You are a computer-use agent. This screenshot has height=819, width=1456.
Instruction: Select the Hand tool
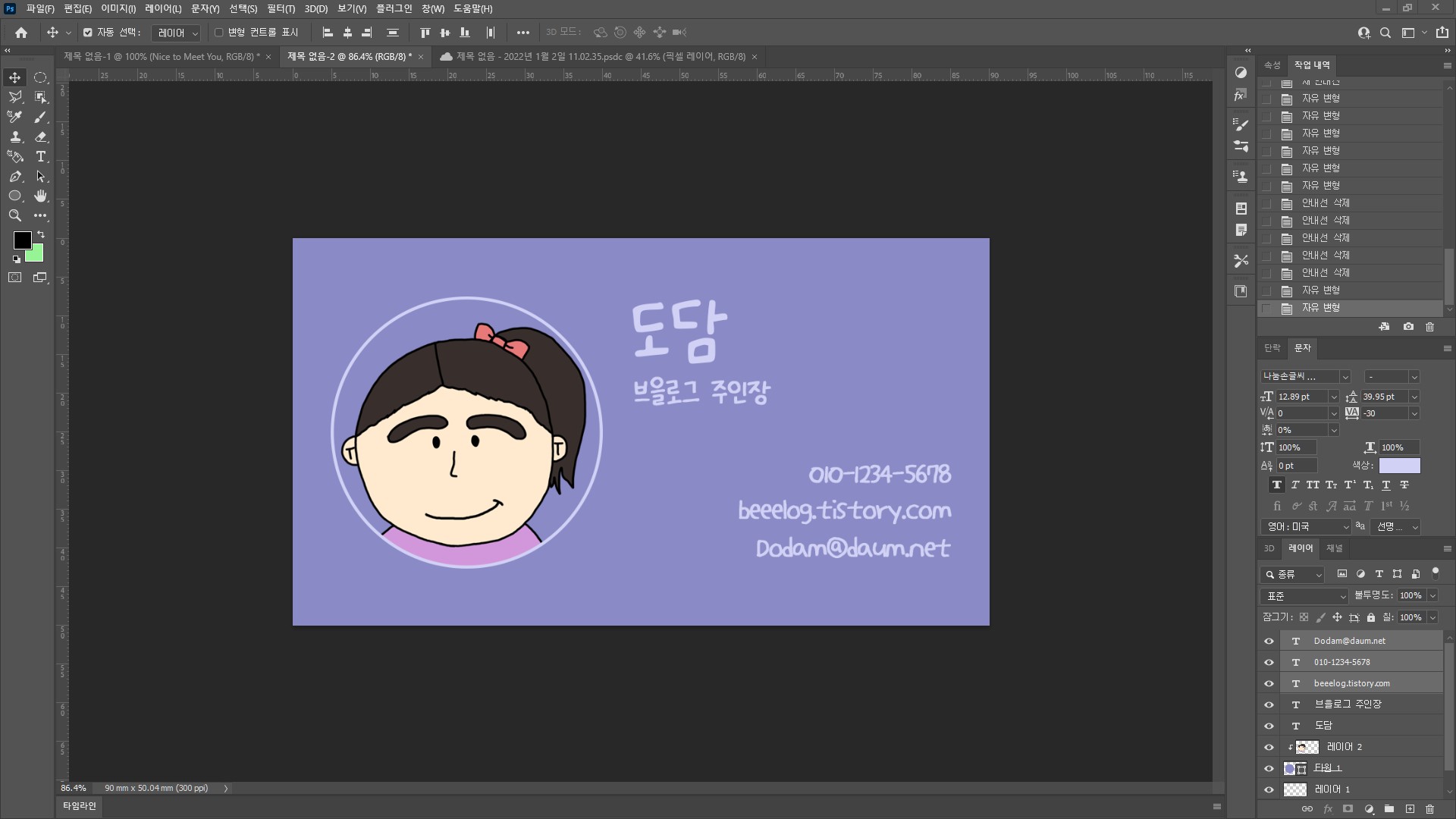tap(41, 196)
